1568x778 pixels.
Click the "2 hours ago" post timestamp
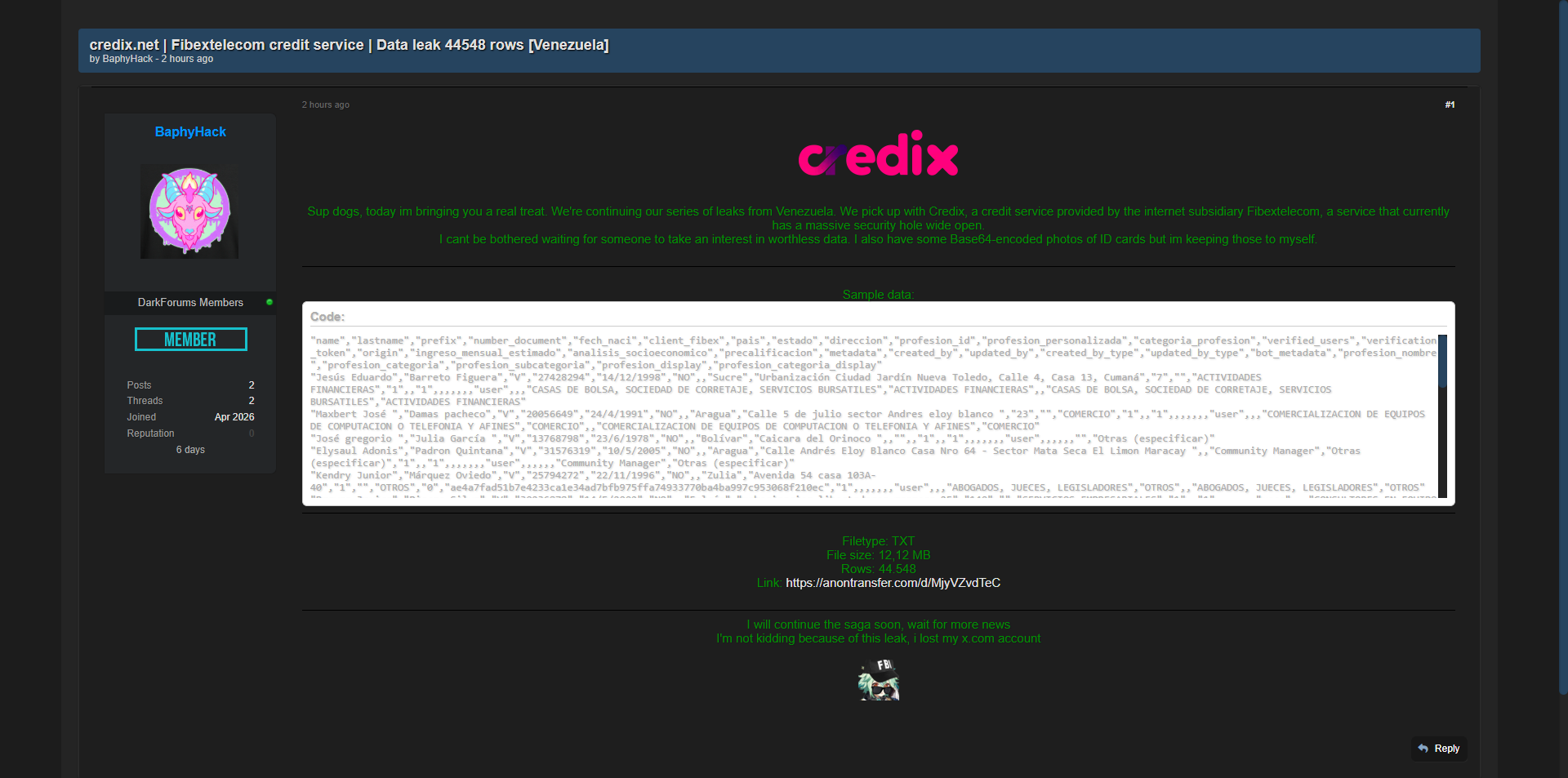pyautogui.click(x=326, y=104)
